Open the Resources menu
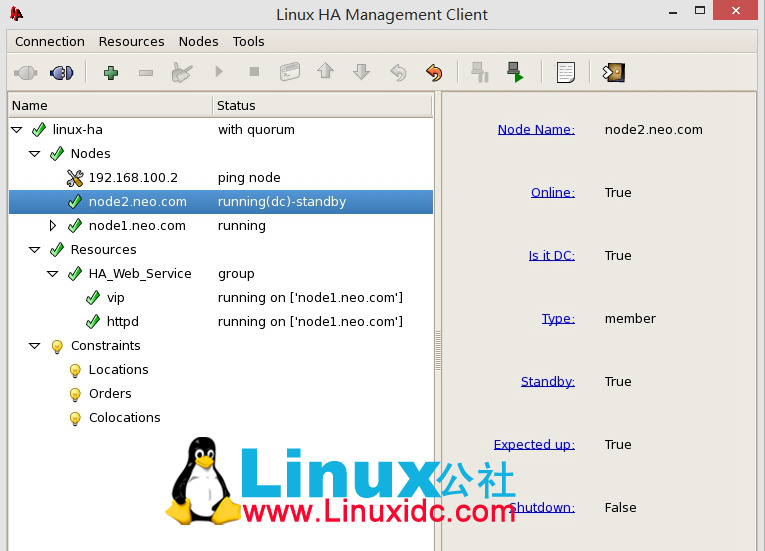Screen dimensions: 765x551 coord(131,41)
